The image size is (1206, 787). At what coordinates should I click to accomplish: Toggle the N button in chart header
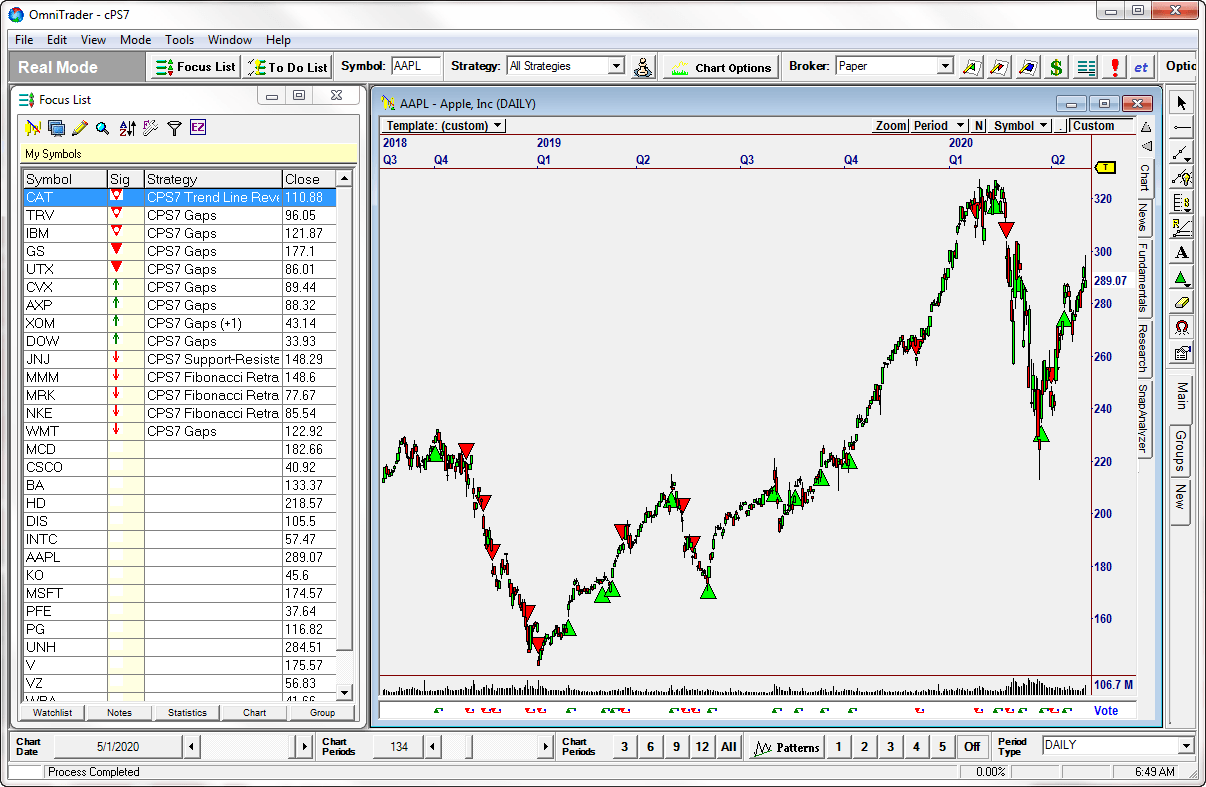(979, 126)
